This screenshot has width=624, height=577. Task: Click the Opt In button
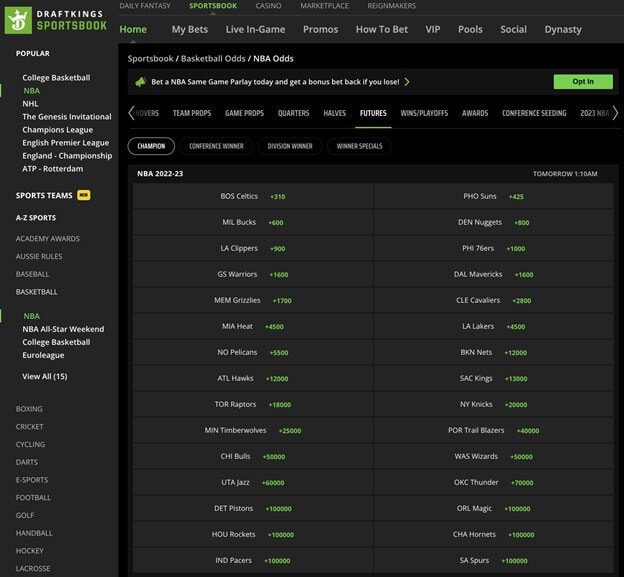tap(583, 82)
